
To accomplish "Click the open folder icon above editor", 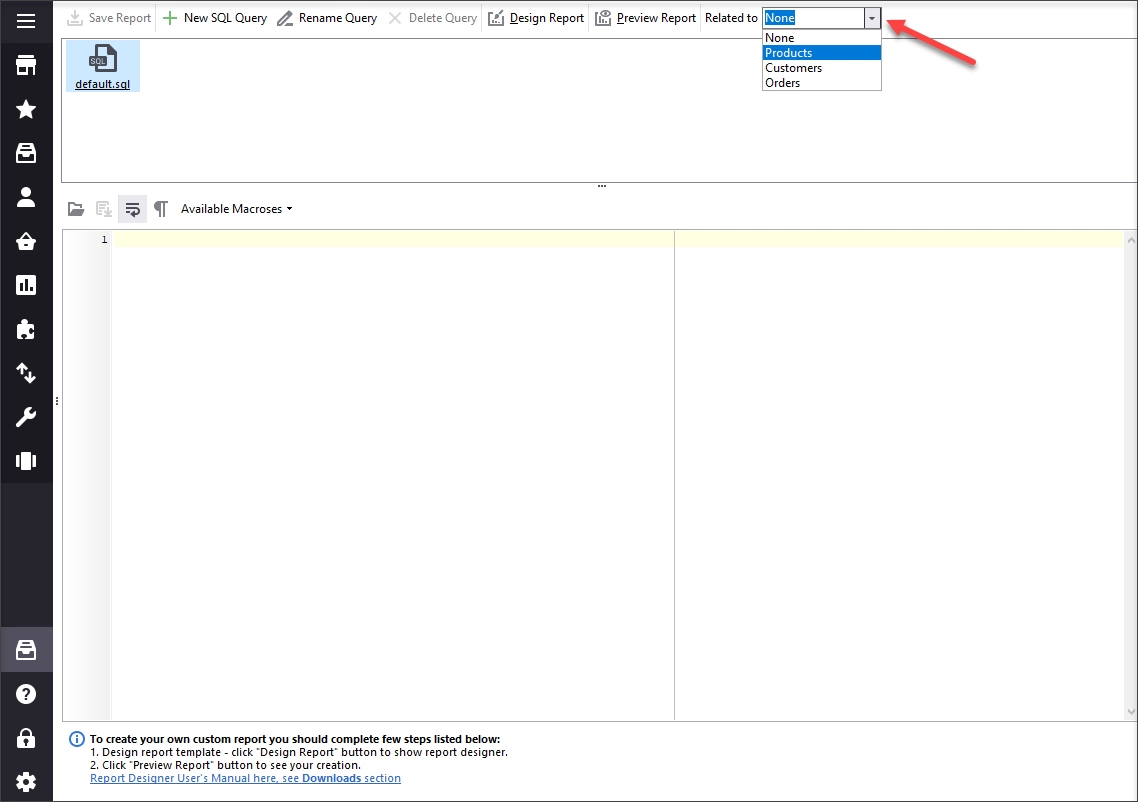I will pyautogui.click(x=75, y=209).
